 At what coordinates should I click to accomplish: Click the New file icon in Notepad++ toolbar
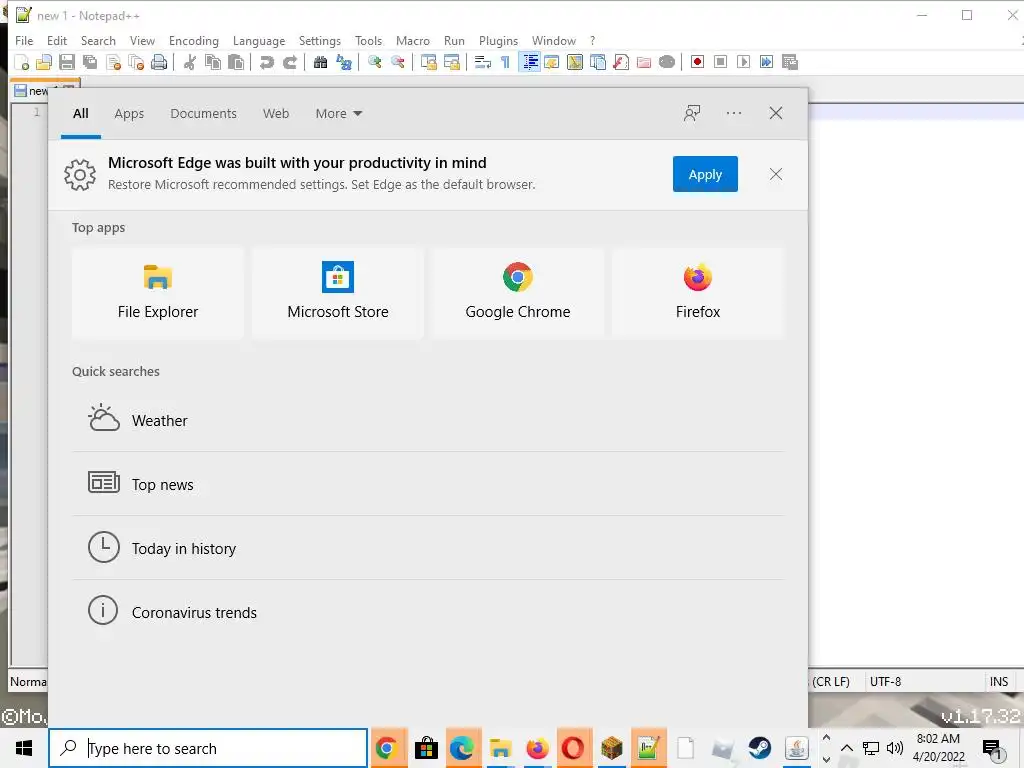(22, 62)
